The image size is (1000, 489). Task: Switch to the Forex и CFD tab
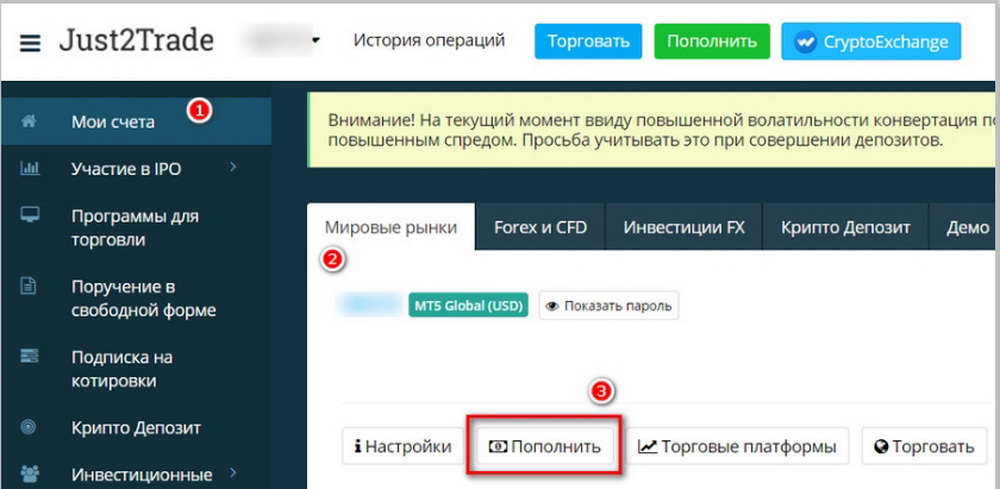[x=540, y=227]
